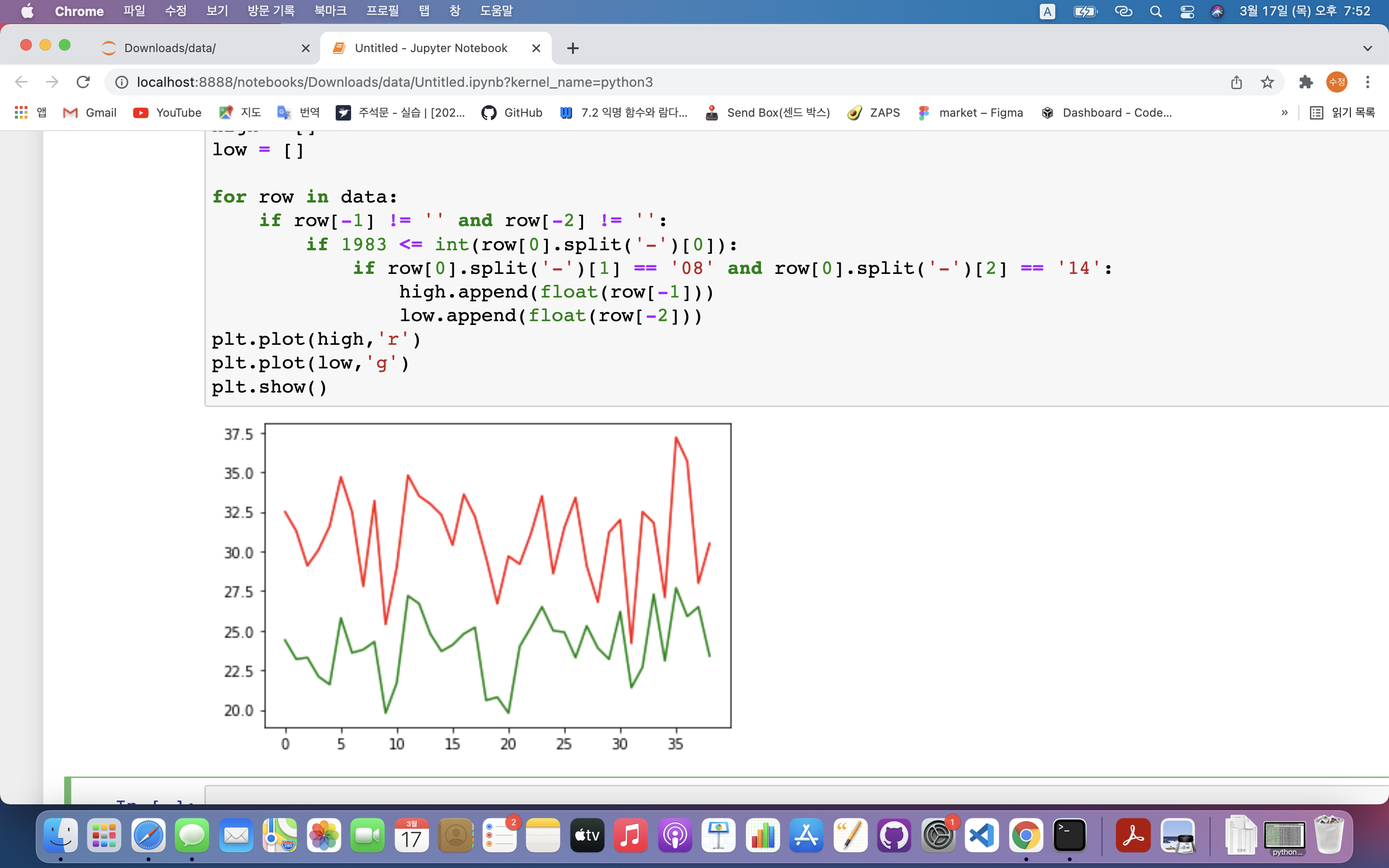
Task: Open the Spotlight search icon in menu bar
Action: coord(1156,12)
